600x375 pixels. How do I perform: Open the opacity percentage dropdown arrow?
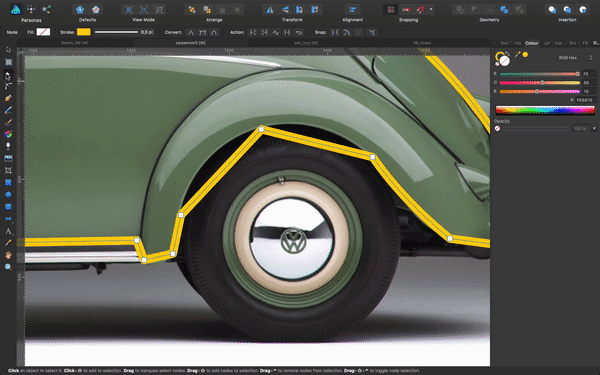pyautogui.click(x=594, y=129)
